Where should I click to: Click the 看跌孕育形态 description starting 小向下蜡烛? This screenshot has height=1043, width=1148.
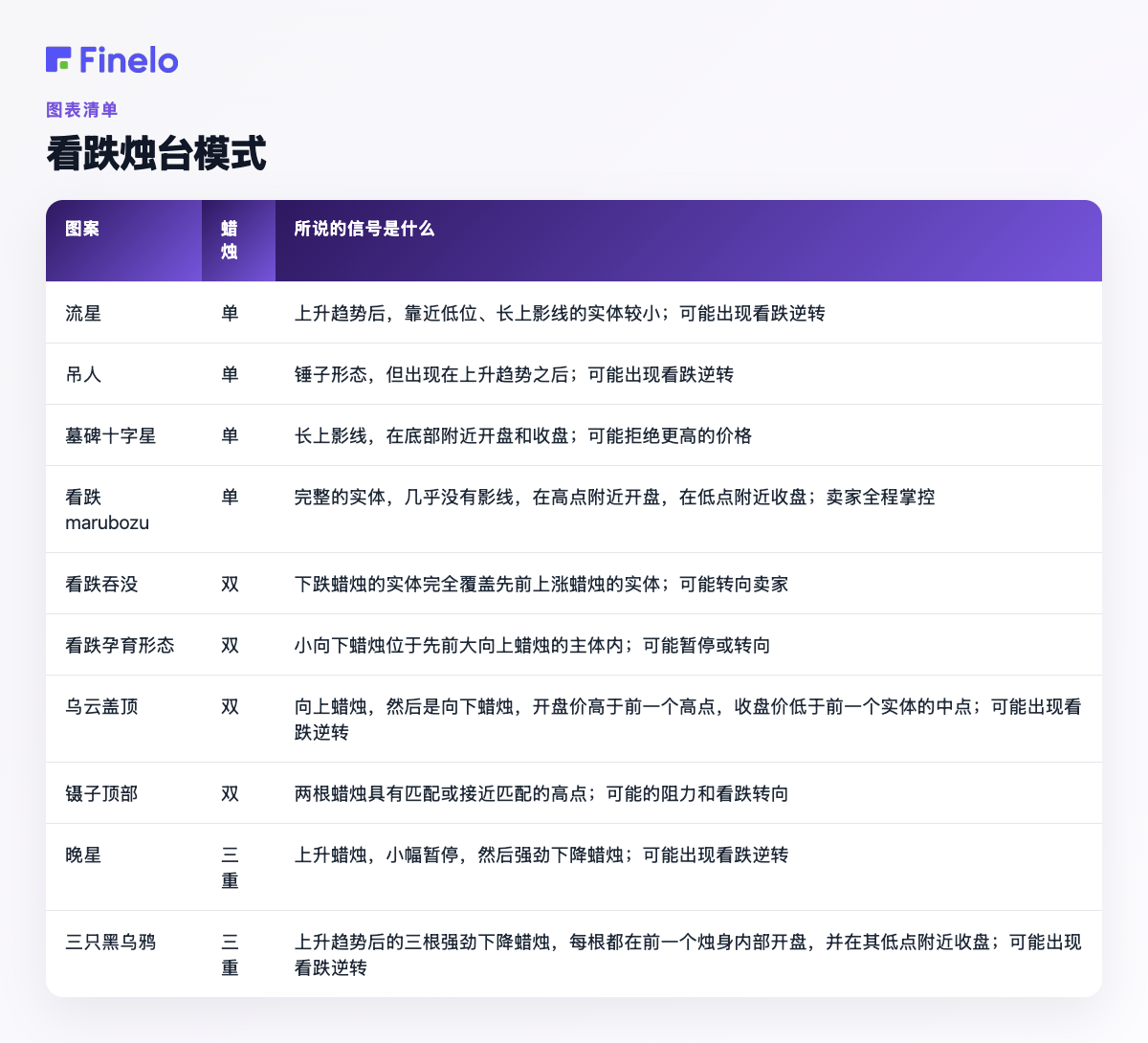[532, 645]
